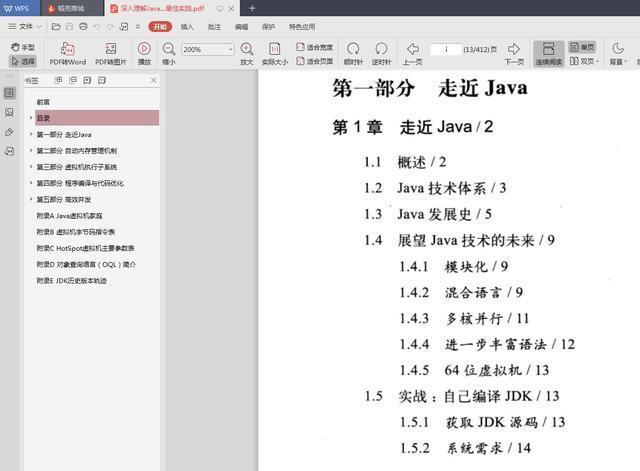Screen dimensions: 640x471
Task: Open the 附录A Java虚拟机家族 bookmark
Action: click(69, 216)
